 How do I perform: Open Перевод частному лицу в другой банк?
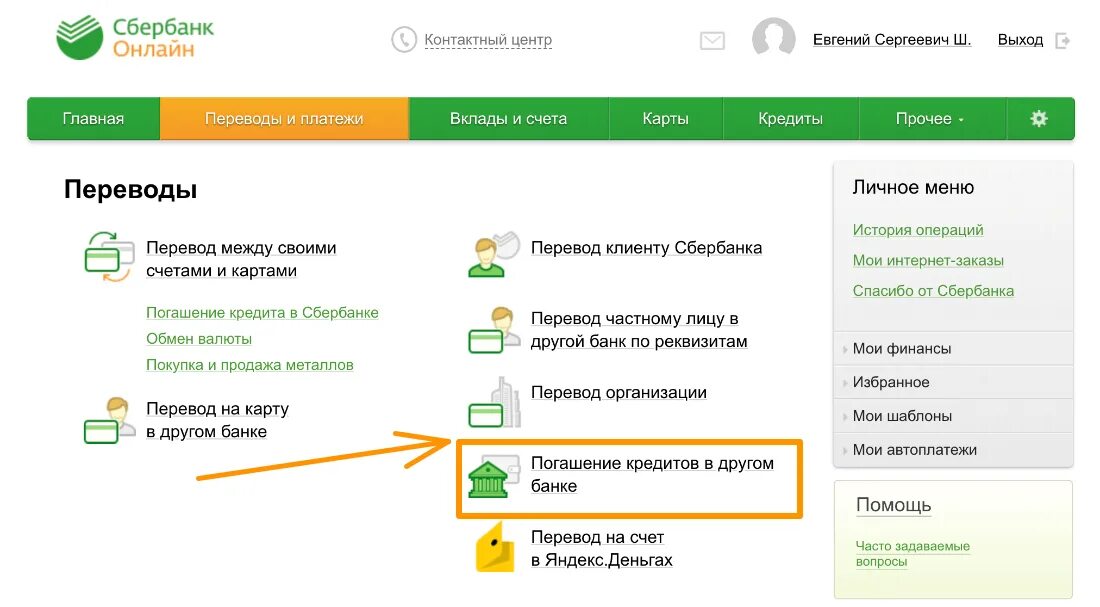pyautogui.click(x=639, y=330)
